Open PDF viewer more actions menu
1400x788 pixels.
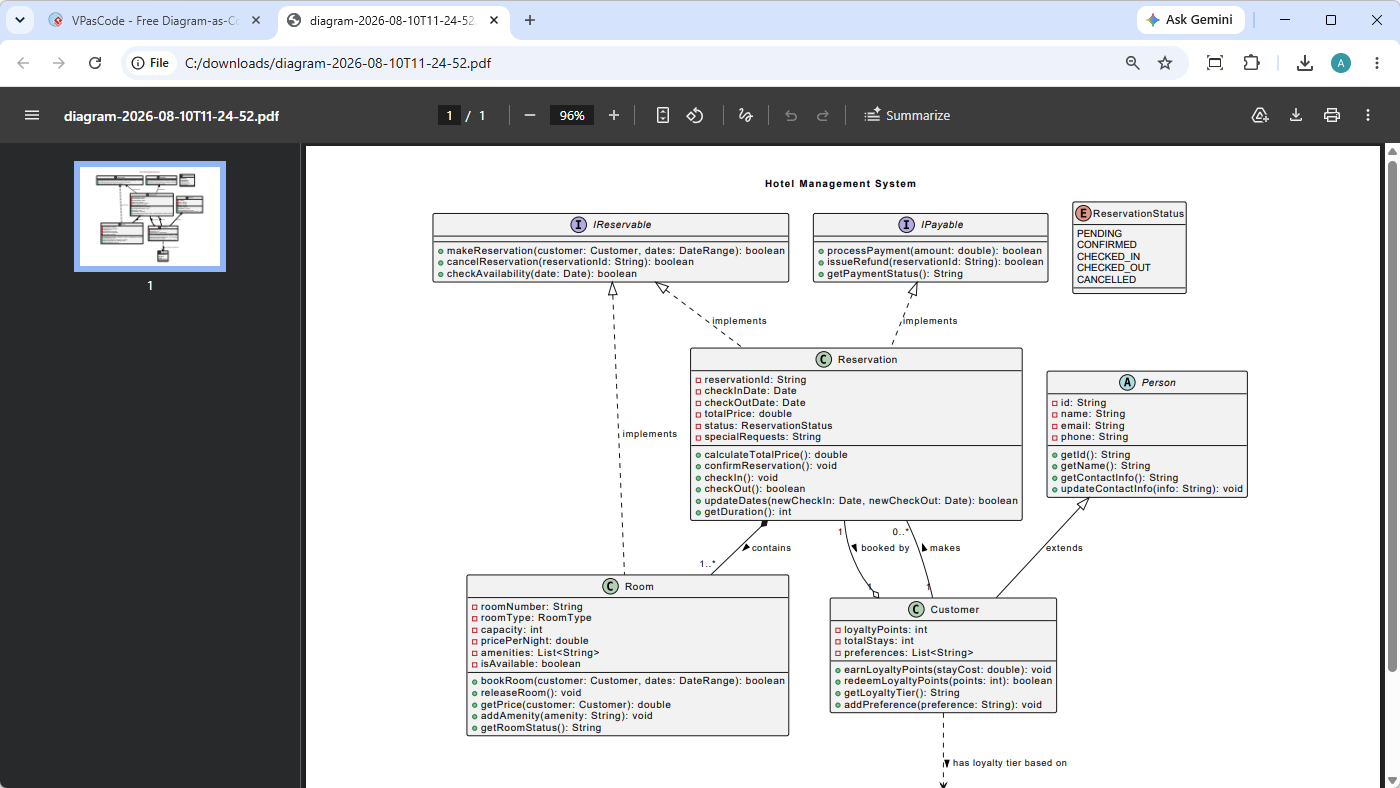(1368, 115)
